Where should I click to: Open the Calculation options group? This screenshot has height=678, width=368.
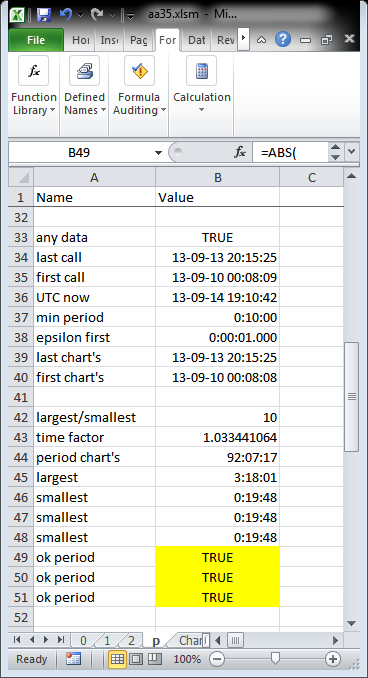tap(202, 86)
